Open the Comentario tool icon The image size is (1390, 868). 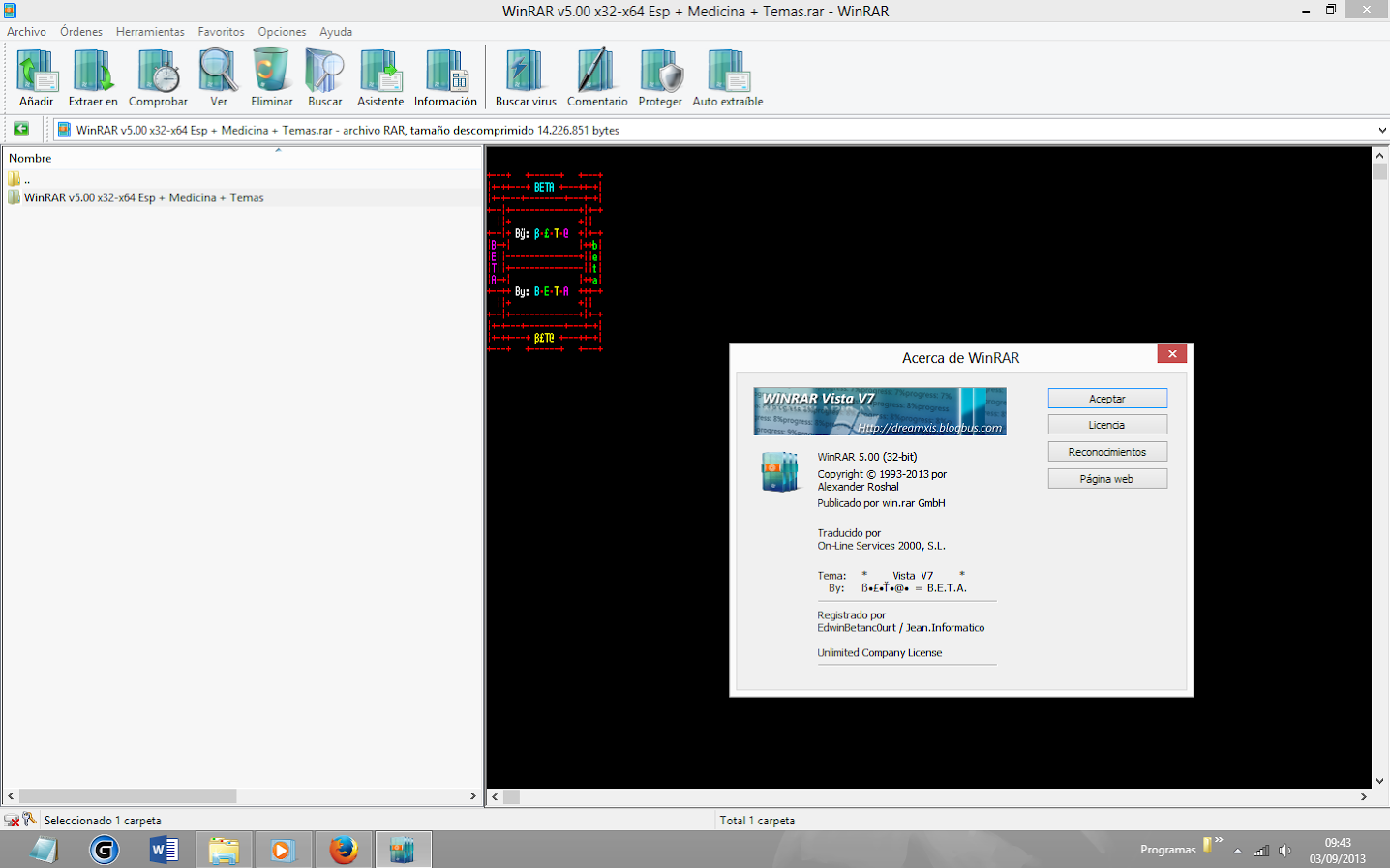coord(597,77)
